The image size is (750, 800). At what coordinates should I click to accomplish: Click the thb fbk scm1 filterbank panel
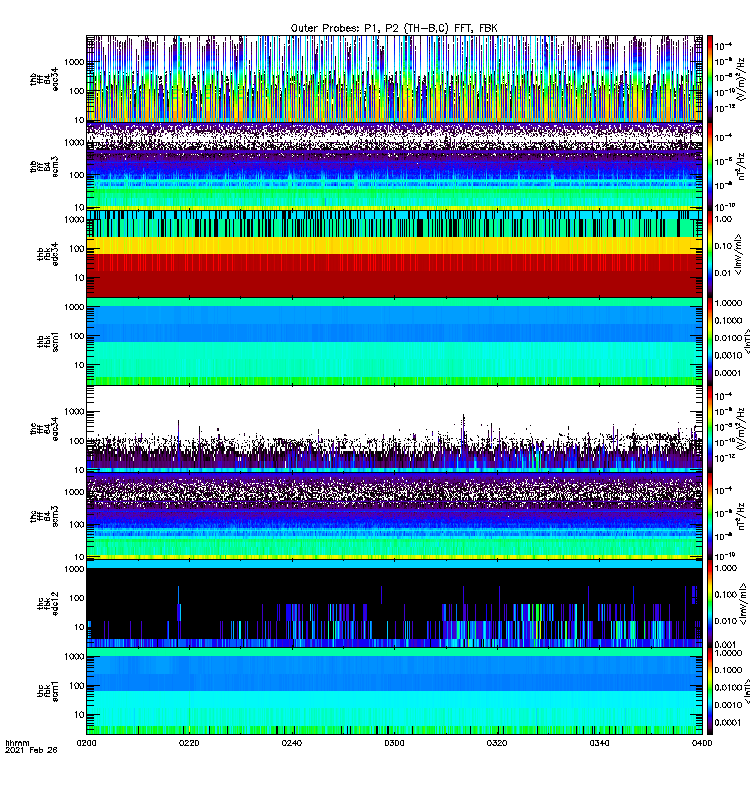tap(394, 342)
